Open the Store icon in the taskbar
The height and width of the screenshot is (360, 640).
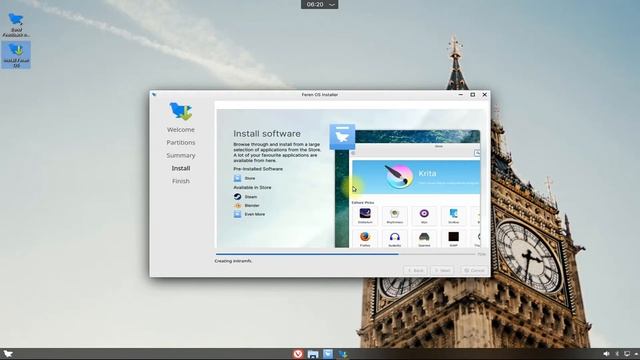tap(328, 354)
